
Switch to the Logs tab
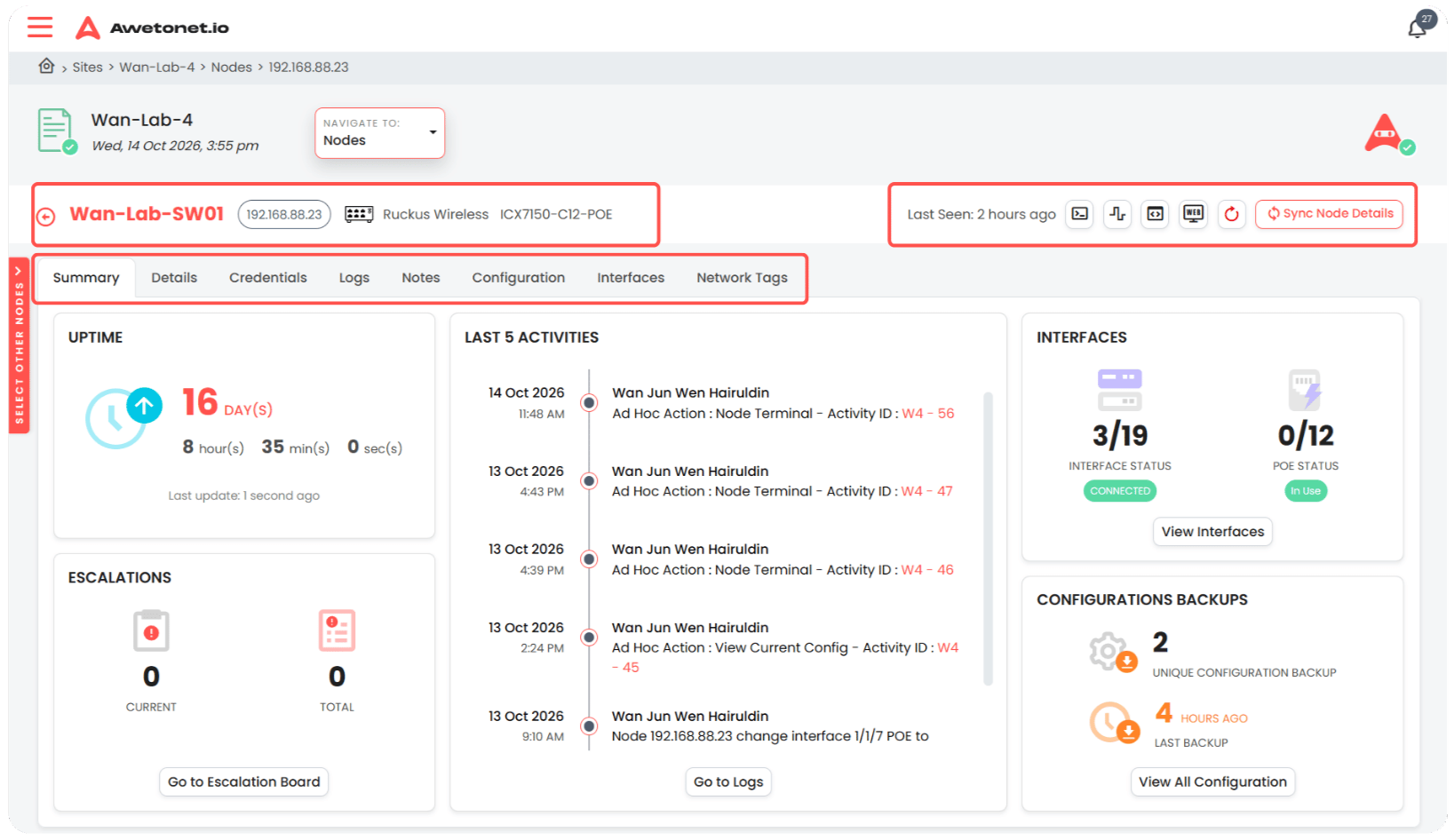[x=354, y=278]
